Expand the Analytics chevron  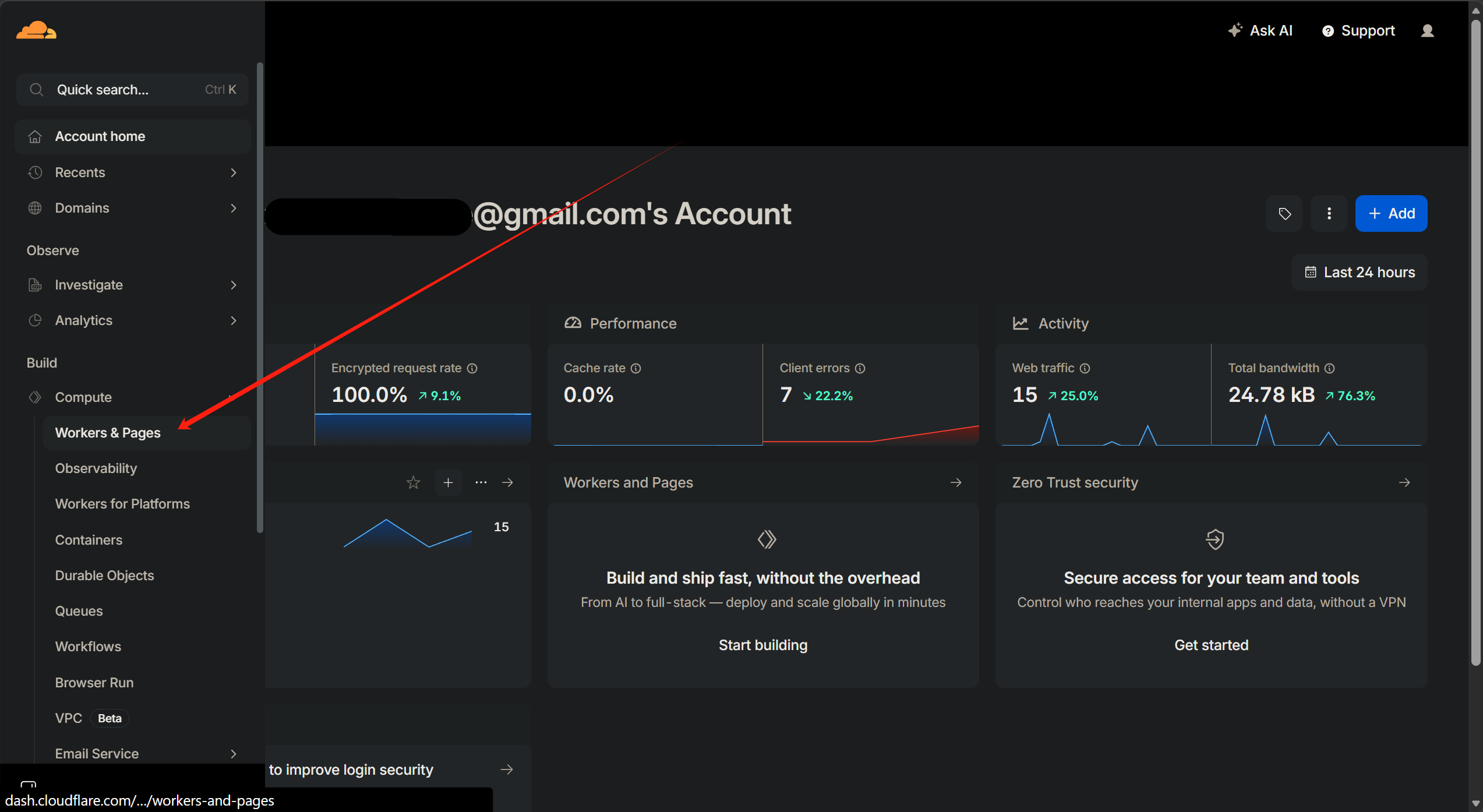click(234, 320)
